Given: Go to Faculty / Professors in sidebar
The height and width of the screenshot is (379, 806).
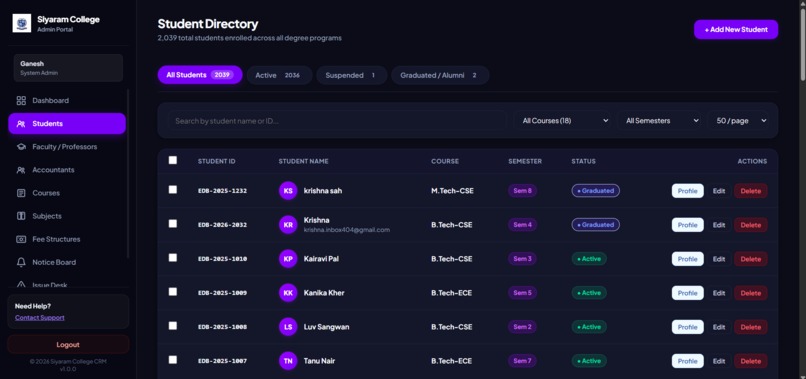Looking at the screenshot, I should (67, 147).
